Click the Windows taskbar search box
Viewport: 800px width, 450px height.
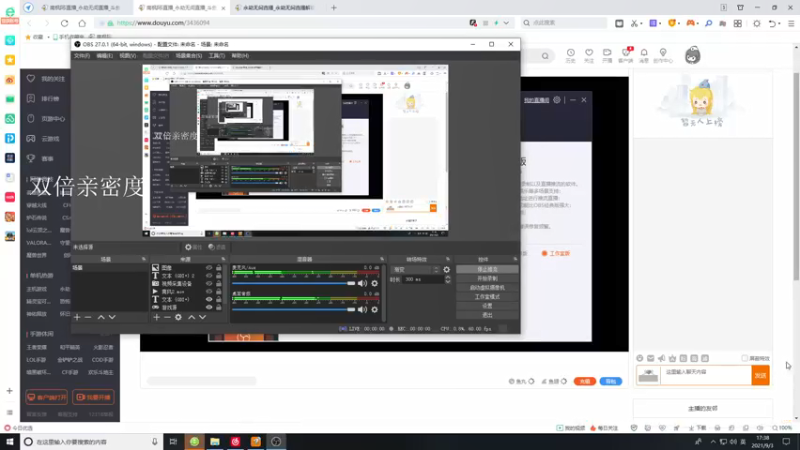(92, 442)
